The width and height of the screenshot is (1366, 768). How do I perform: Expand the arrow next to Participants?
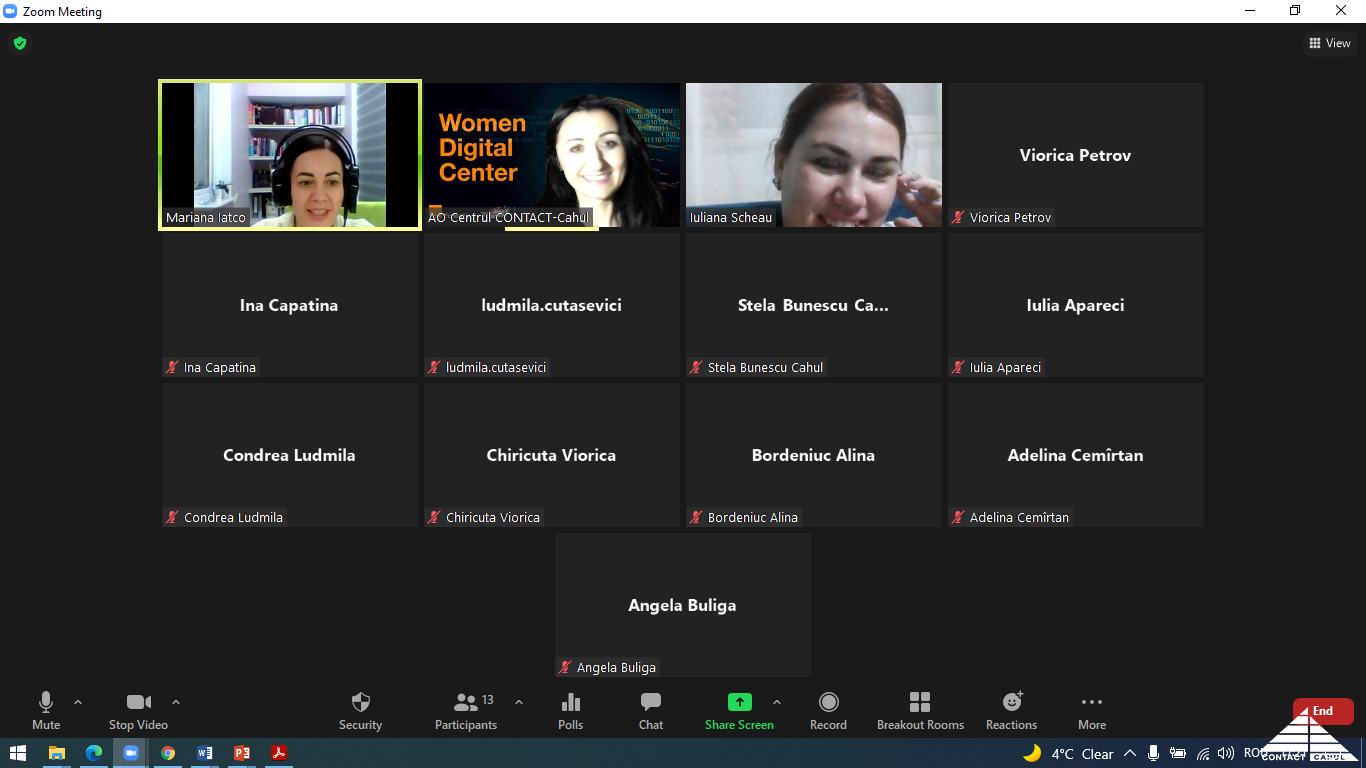click(518, 702)
